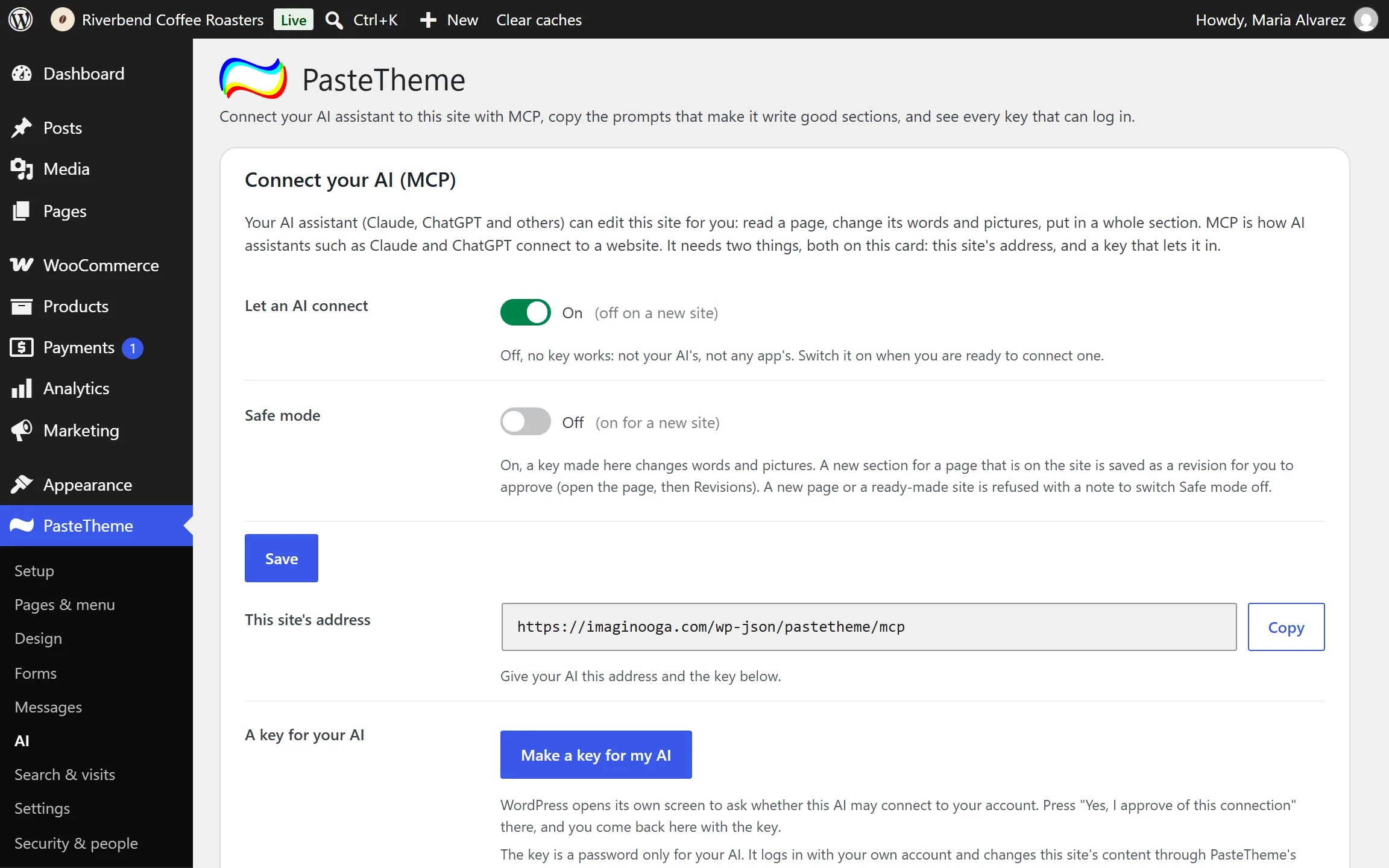The image size is (1389, 868).
Task: Click the Live status badge
Action: 294,20
